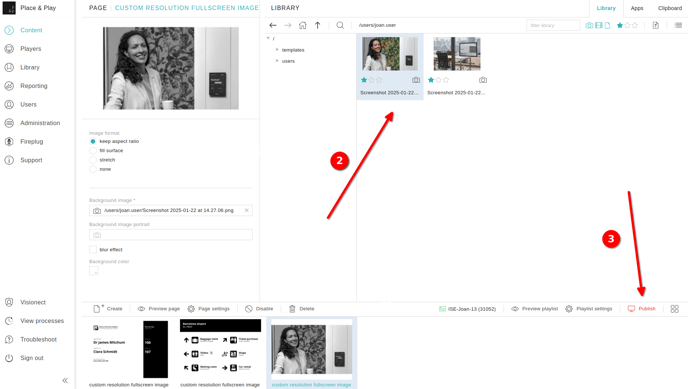The height and width of the screenshot is (389, 688).
Task: Click the Background image portrait field
Action: point(171,235)
